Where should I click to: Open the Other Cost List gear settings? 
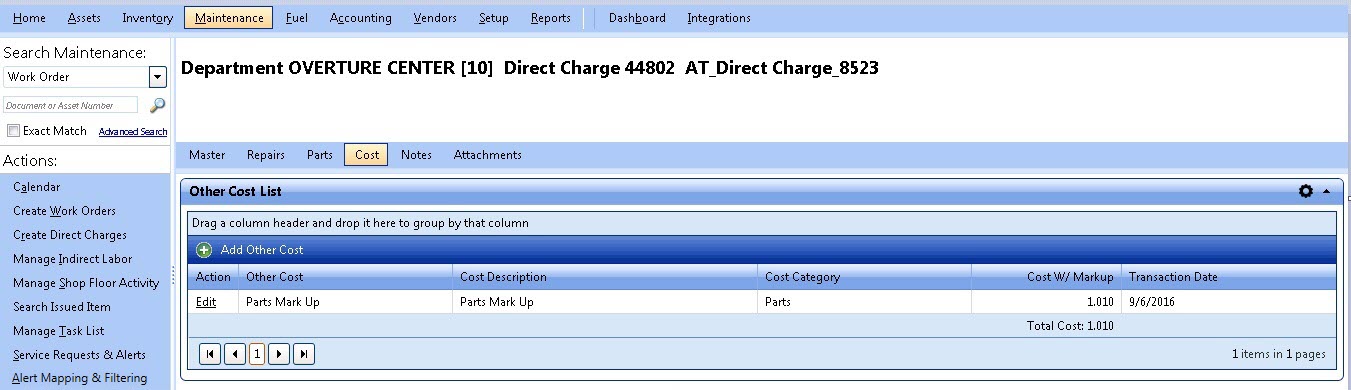[1305, 191]
